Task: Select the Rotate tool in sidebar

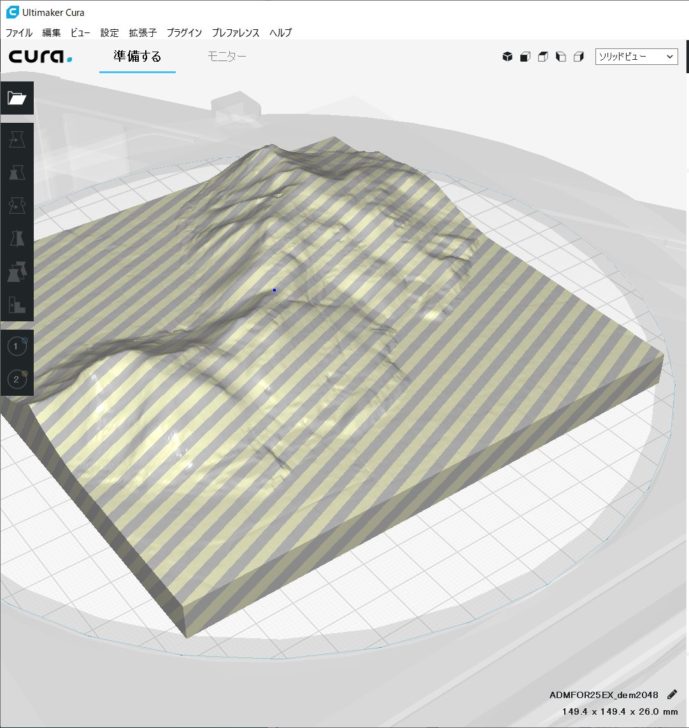Action: point(17,205)
